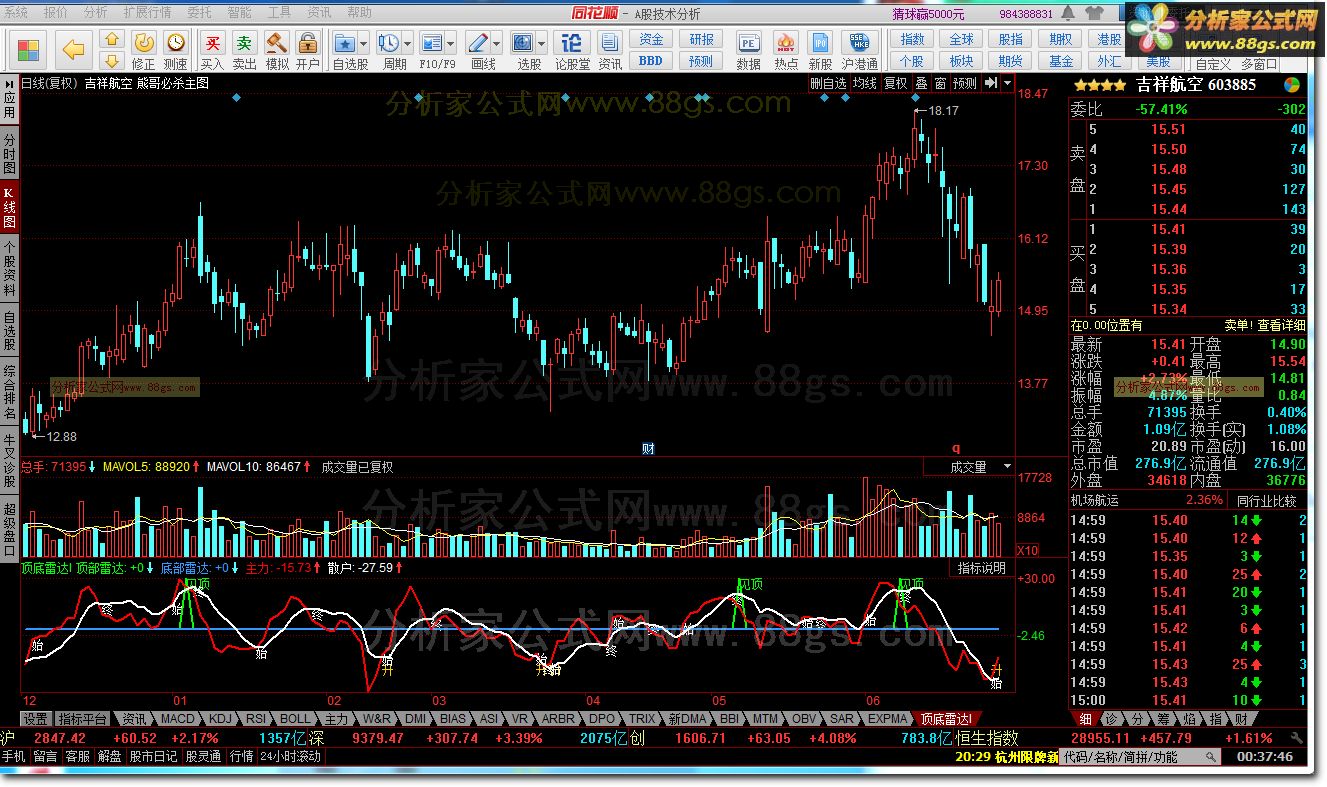Expand the 周期 period dropdown arrow
The width and height of the screenshot is (1327, 787).
407,44
